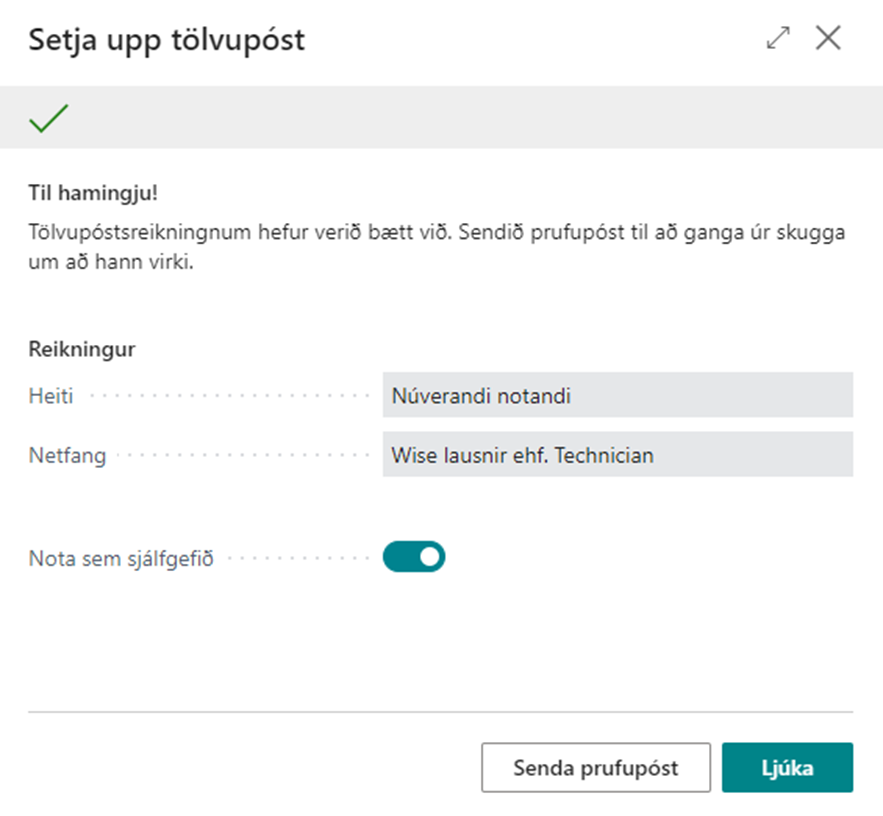Screen dimensions: 883x816
Task: Expand the dialog to full screen
Action: click(777, 39)
